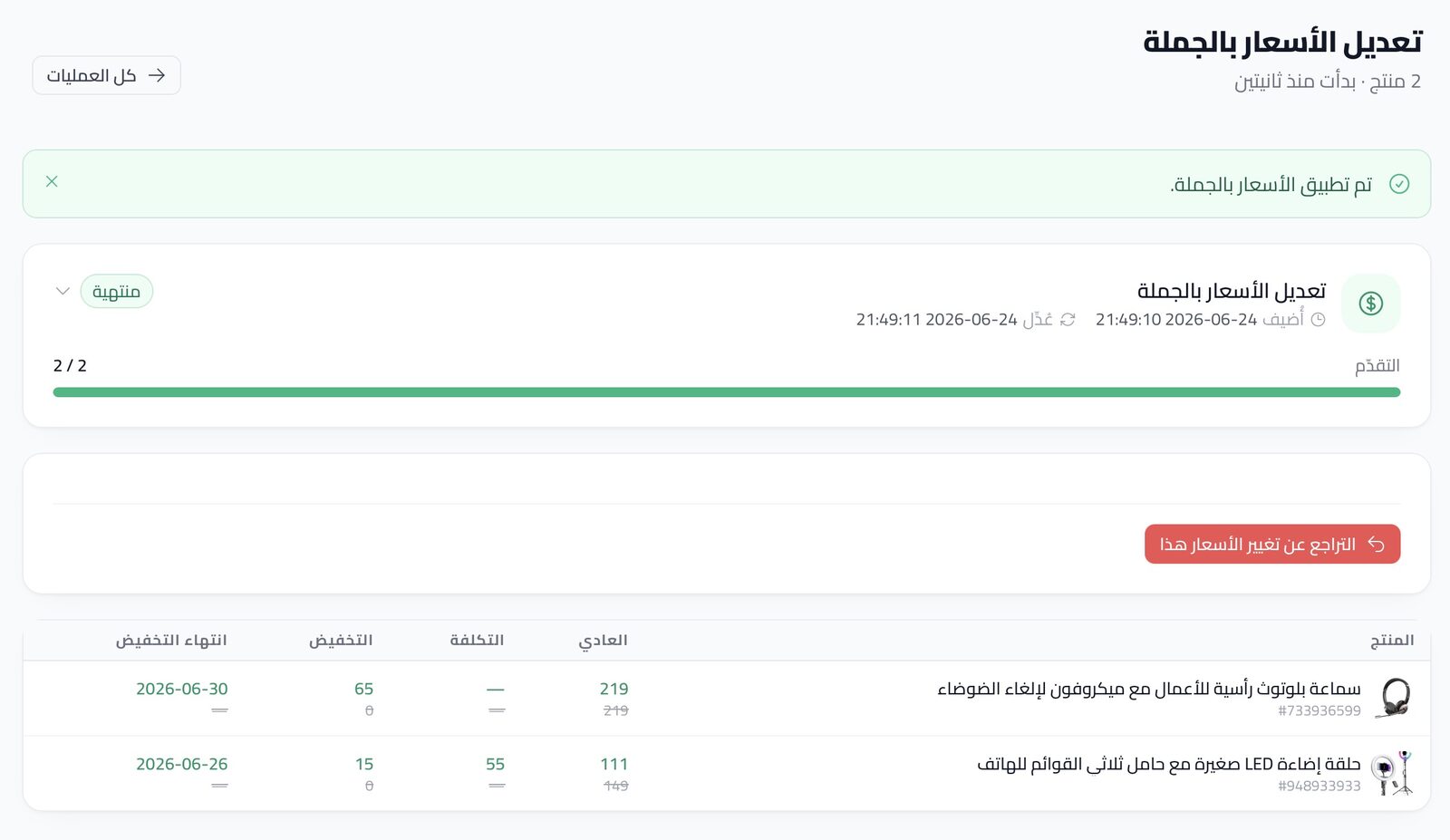Click the undo arrow icon in red button
This screenshot has height=840, width=1450.
[x=1376, y=544]
